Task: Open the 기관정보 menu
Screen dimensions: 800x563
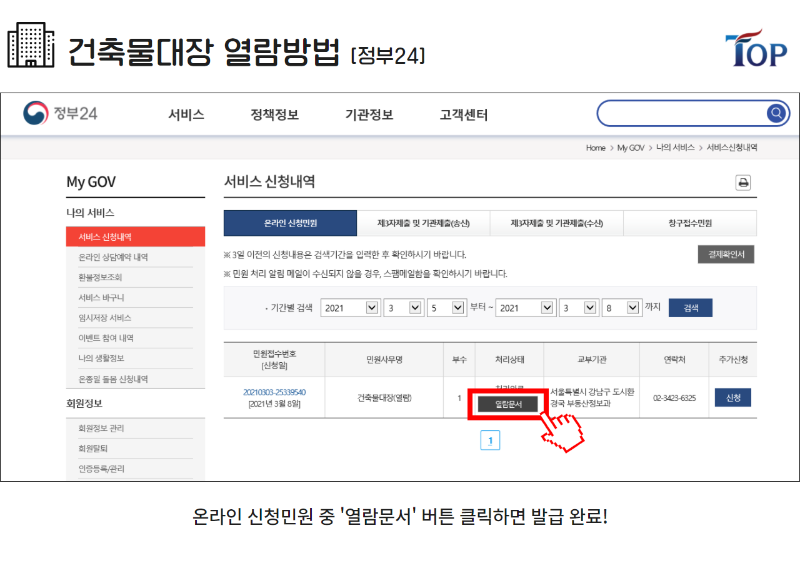Action: 369,115
